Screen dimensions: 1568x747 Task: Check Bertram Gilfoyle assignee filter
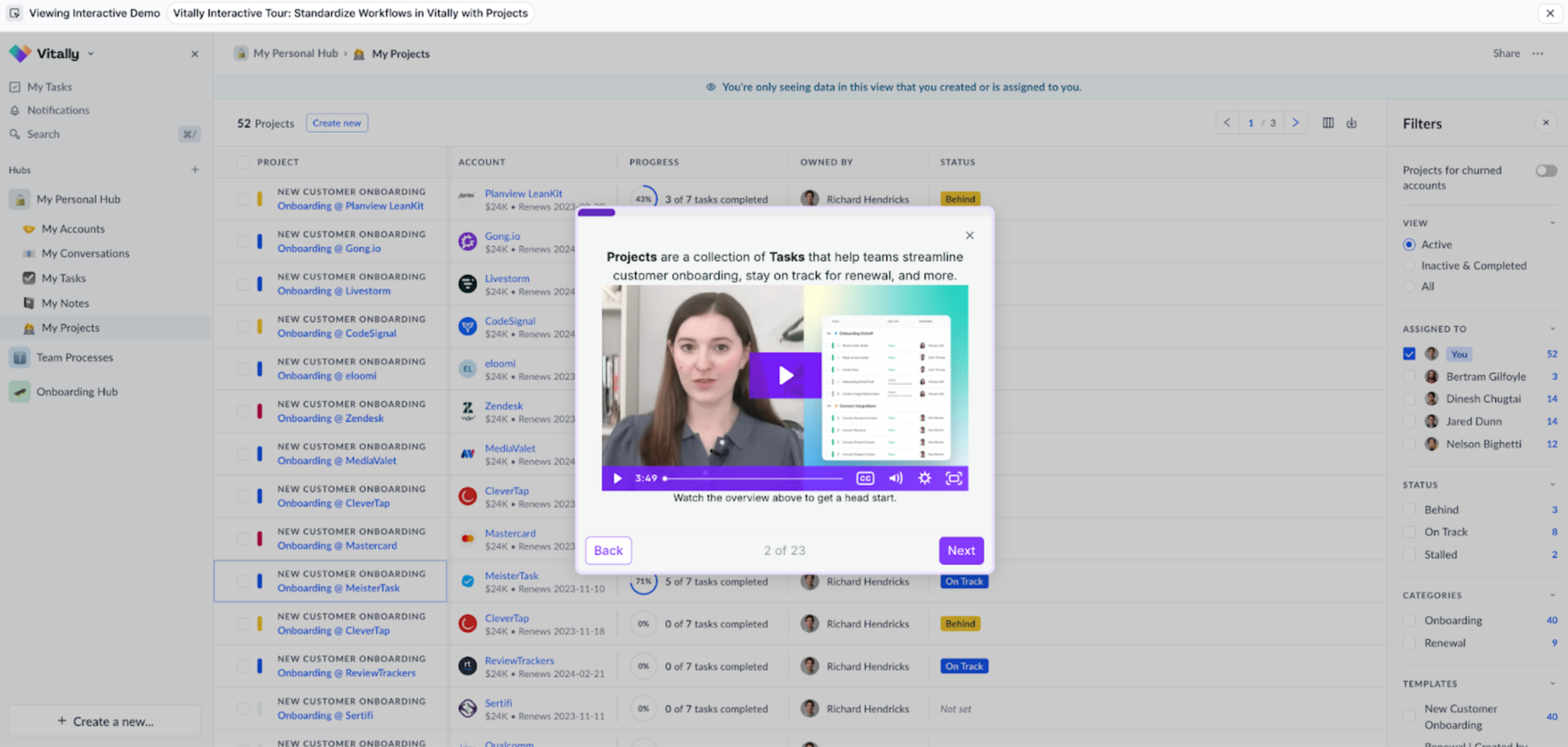point(1409,377)
